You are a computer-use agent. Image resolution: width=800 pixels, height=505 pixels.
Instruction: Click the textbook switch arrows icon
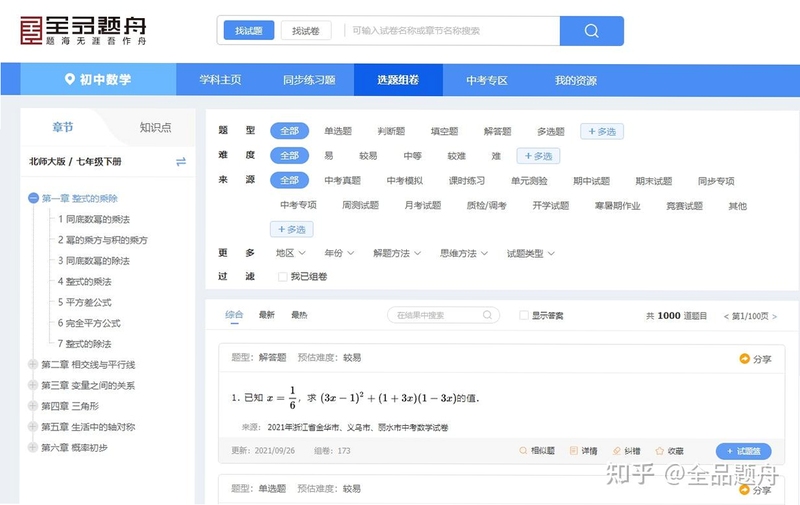click(x=181, y=162)
